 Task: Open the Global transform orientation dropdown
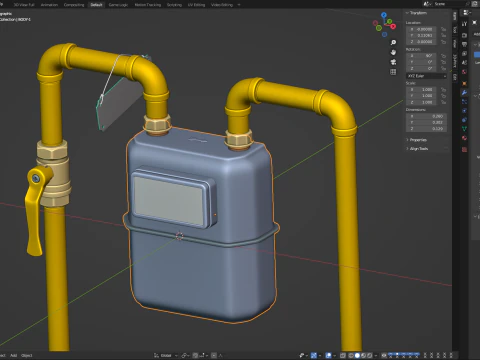(x=166, y=355)
